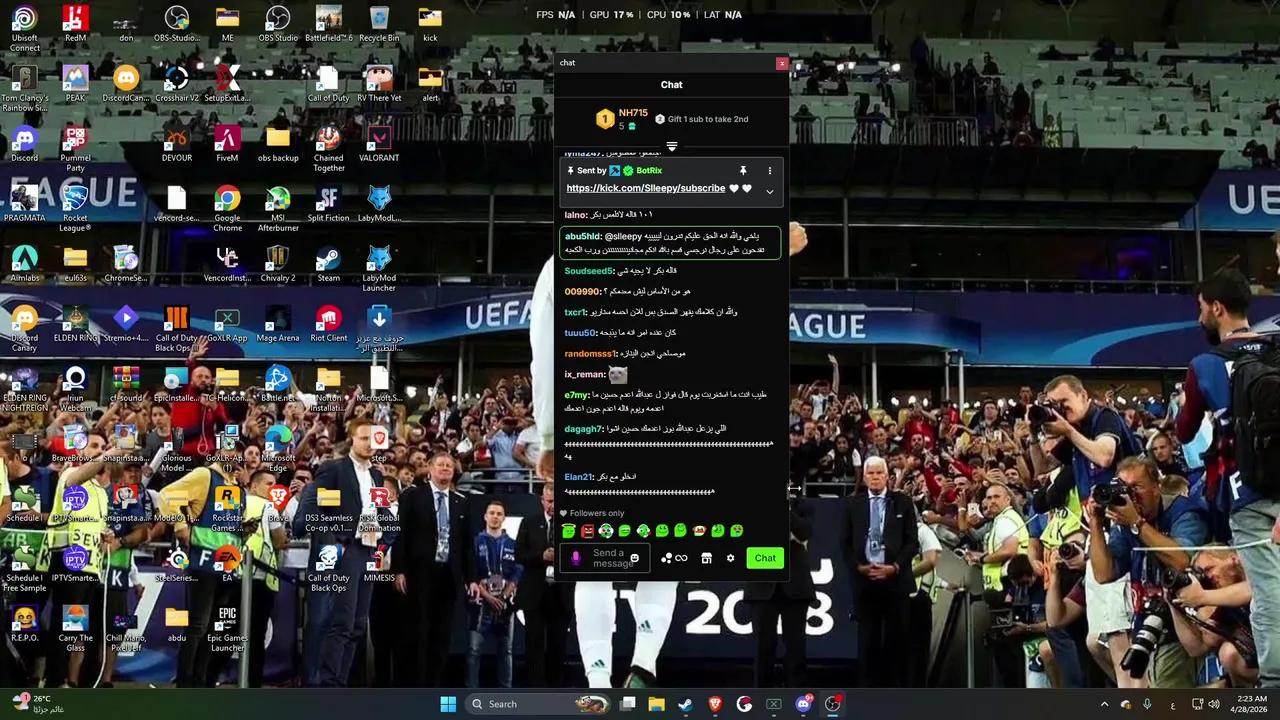1280x720 pixels.
Task: Open the emoji picker in message box
Action: 634,558
